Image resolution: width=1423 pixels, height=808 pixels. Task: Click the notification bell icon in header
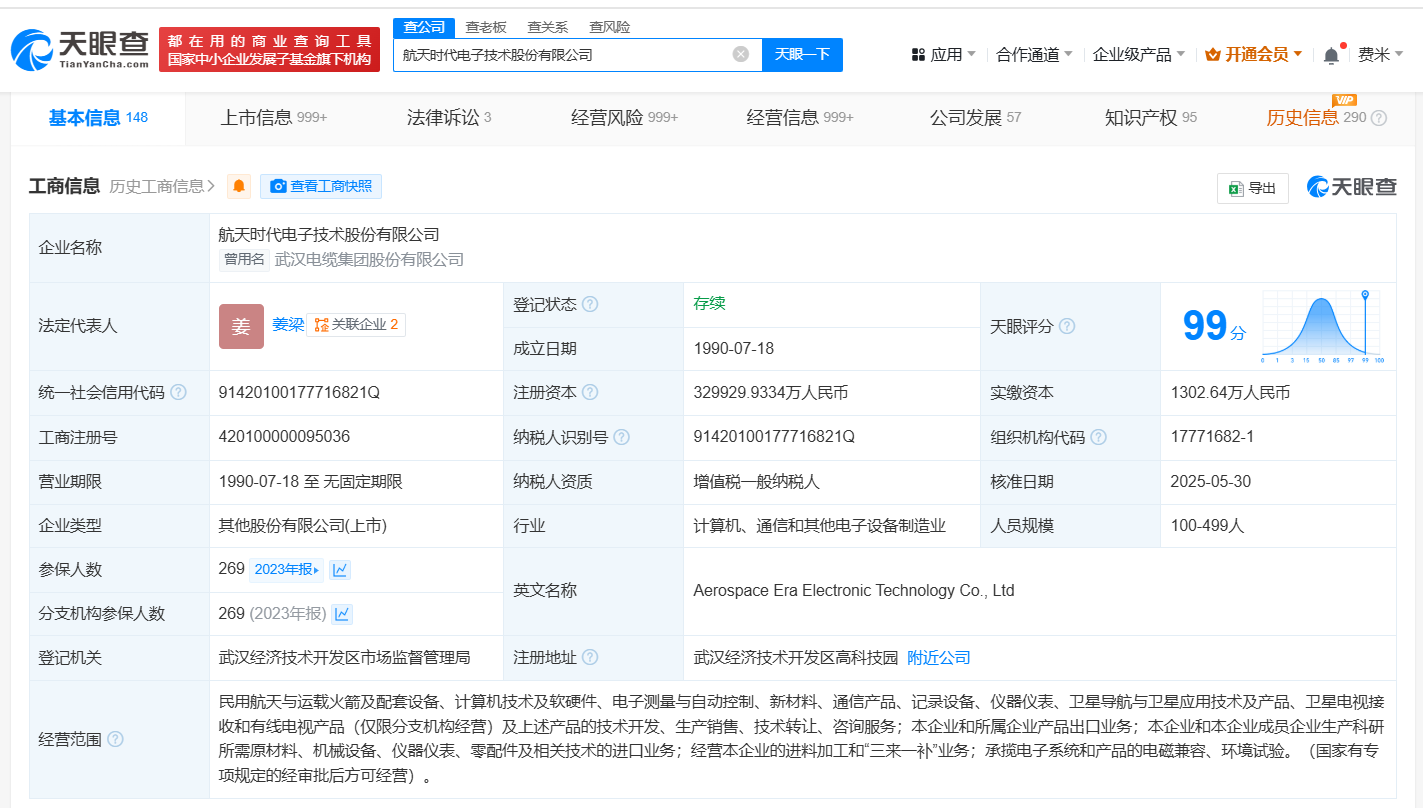click(x=1331, y=56)
